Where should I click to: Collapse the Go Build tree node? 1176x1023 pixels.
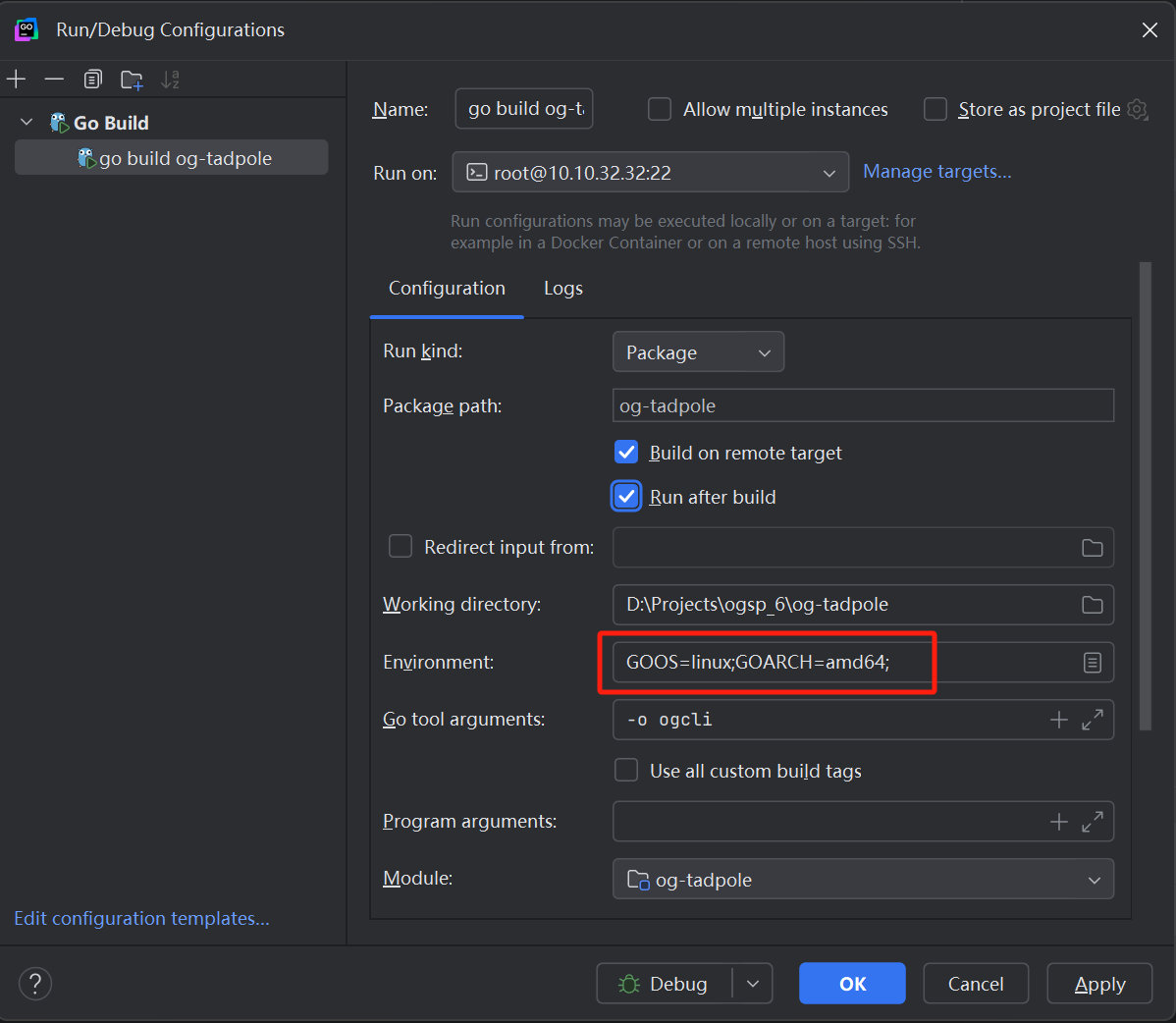(x=27, y=123)
